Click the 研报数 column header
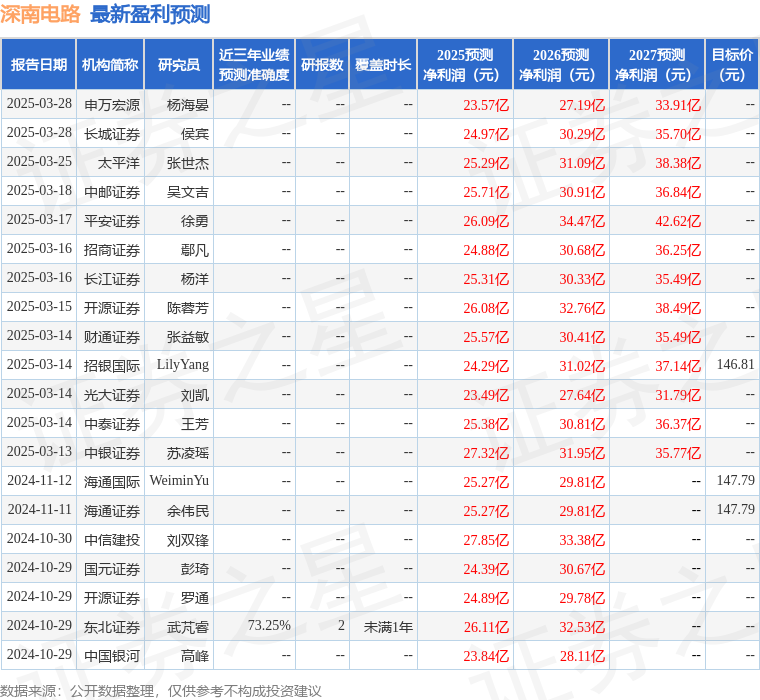 coord(322,65)
